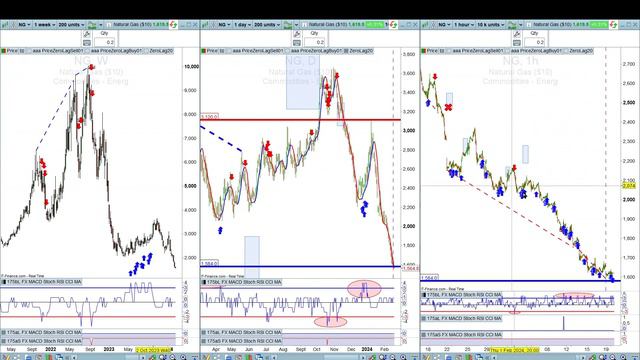This screenshot has height=360, width=640.
Task: Toggle ZeroLag20 indicator in hourly chart
Action: click(579, 51)
